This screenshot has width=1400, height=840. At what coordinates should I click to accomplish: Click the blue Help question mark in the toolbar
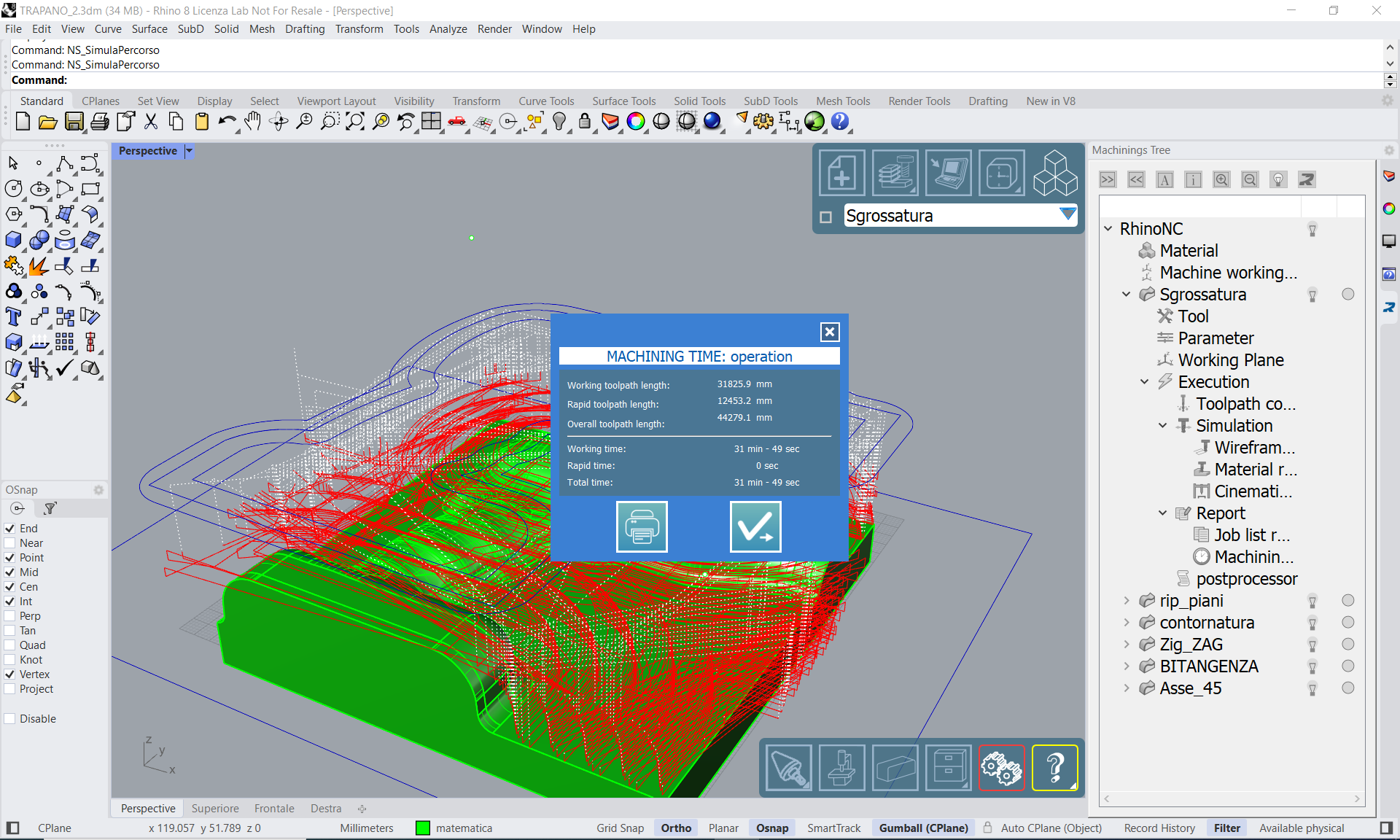(840, 122)
